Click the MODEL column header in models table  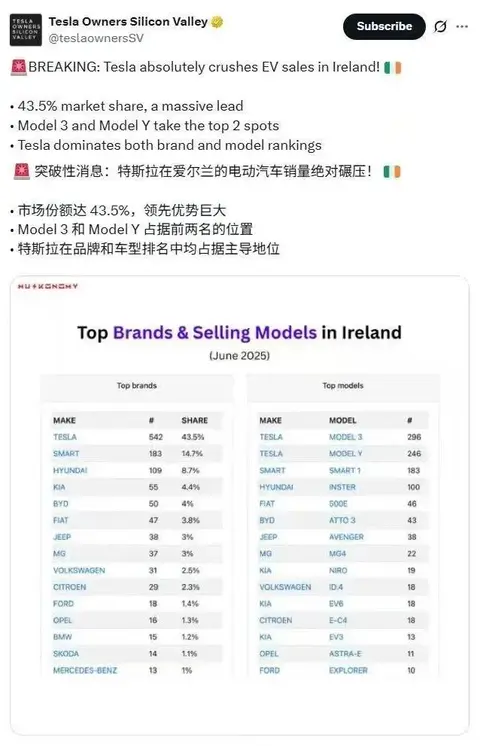(x=343, y=421)
